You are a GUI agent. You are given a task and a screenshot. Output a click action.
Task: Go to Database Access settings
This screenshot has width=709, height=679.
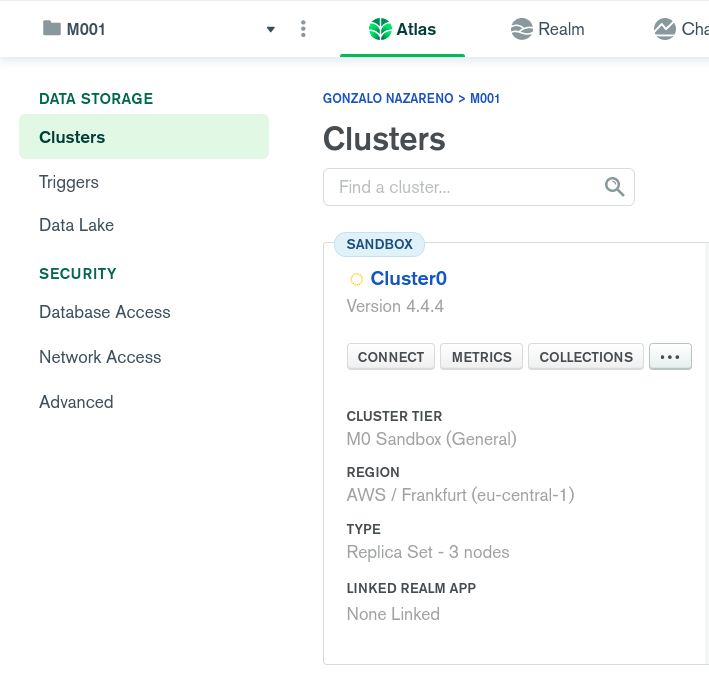click(105, 312)
